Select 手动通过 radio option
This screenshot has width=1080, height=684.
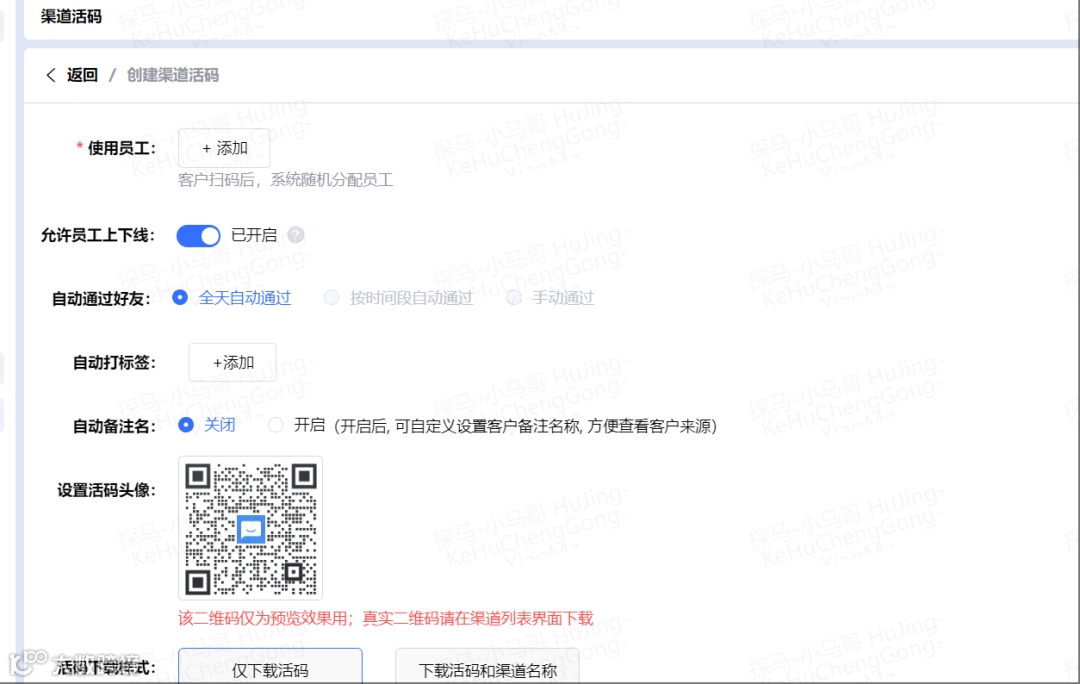pyautogui.click(x=514, y=298)
